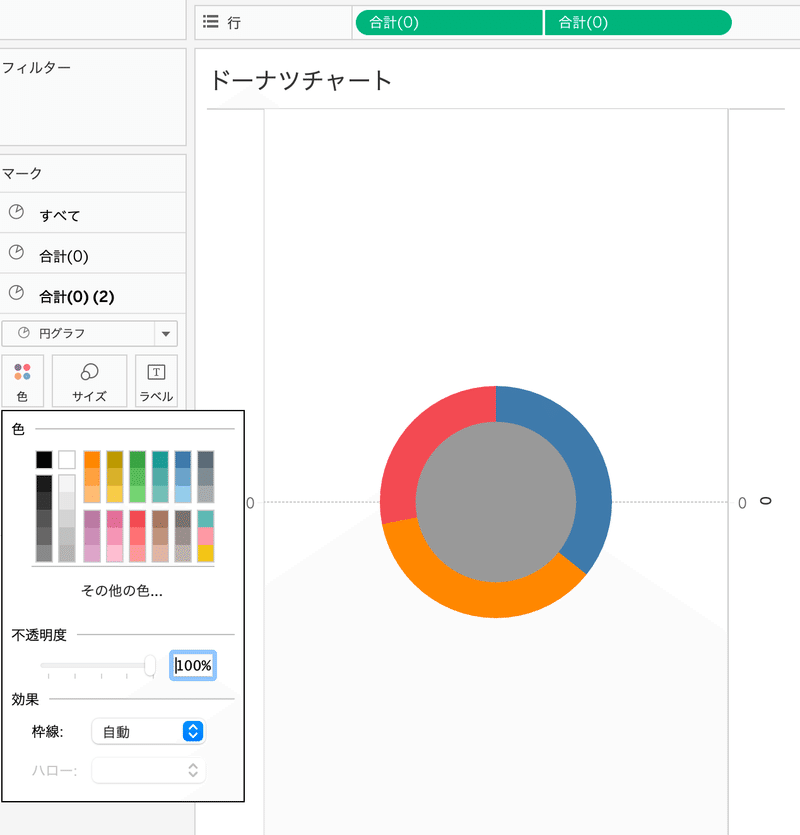
Task: Click the 行 rows shelf icon
Action: 210,22
